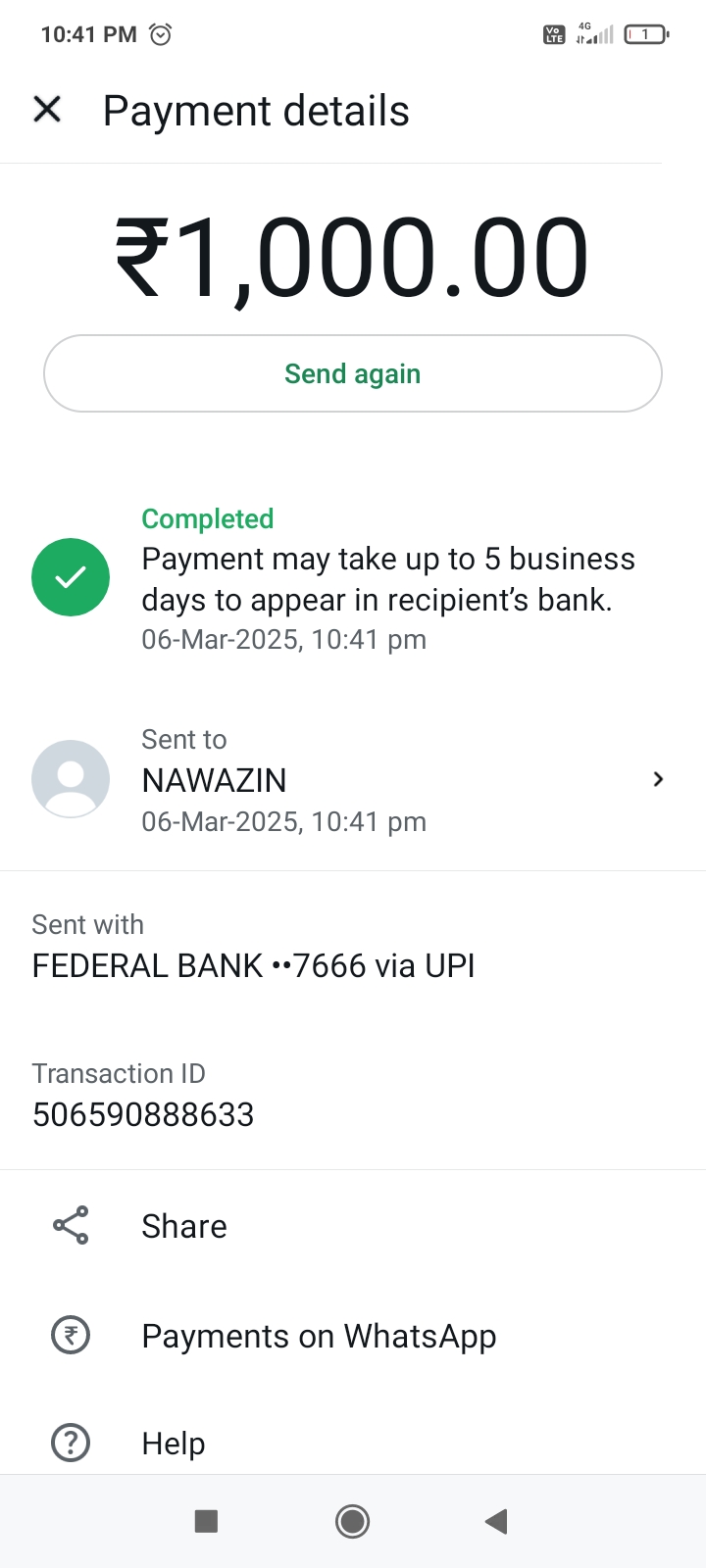Tap the recipient name NAWAZIN

pos(214,780)
